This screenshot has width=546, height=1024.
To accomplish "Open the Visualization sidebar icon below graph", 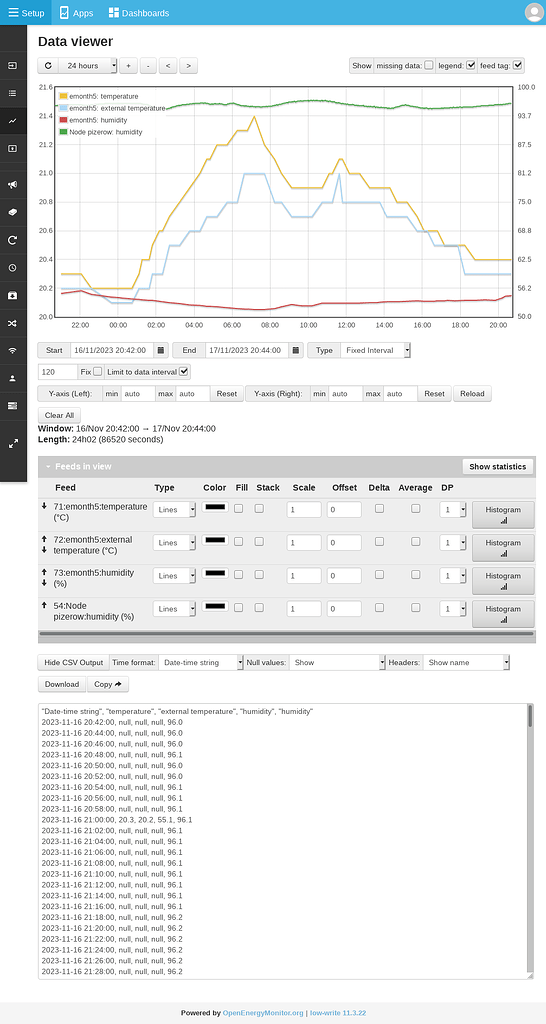I will (x=12, y=148).
